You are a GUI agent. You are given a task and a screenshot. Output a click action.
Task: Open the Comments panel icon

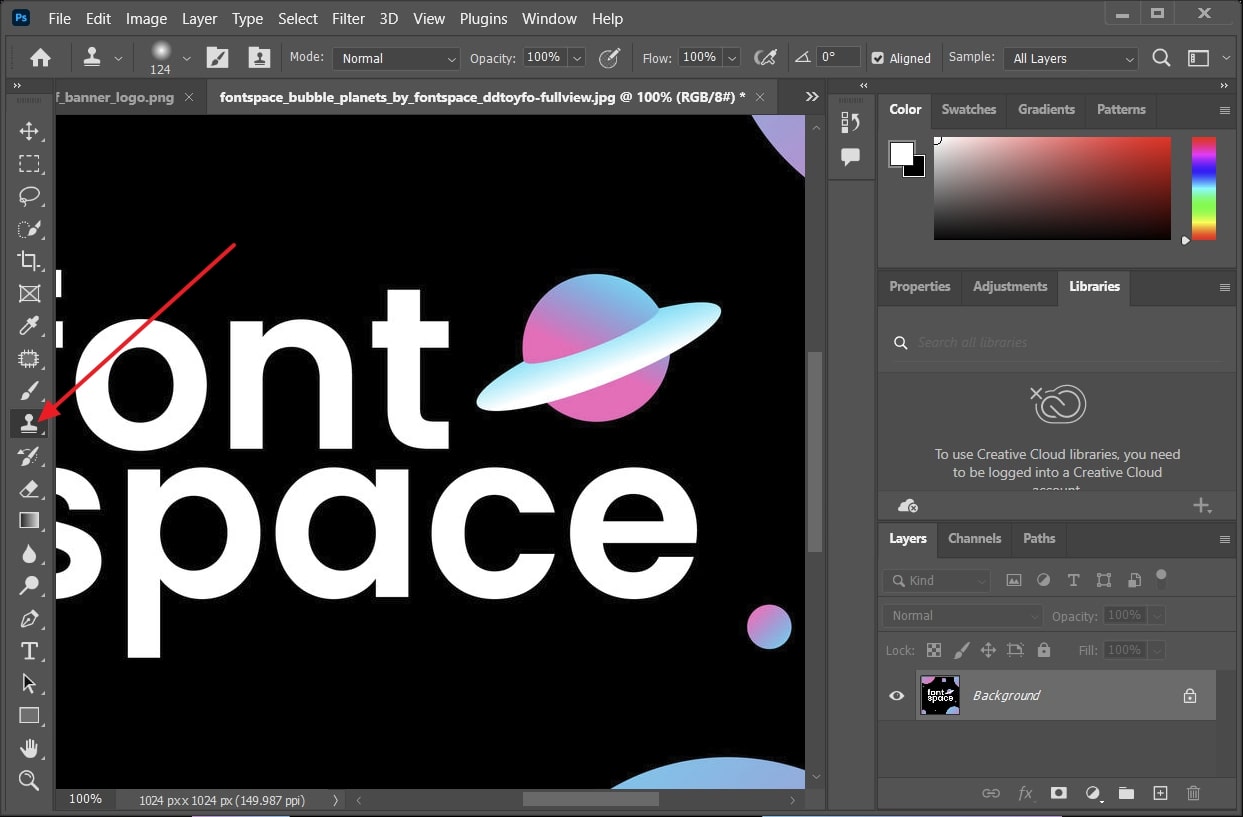[x=851, y=157]
